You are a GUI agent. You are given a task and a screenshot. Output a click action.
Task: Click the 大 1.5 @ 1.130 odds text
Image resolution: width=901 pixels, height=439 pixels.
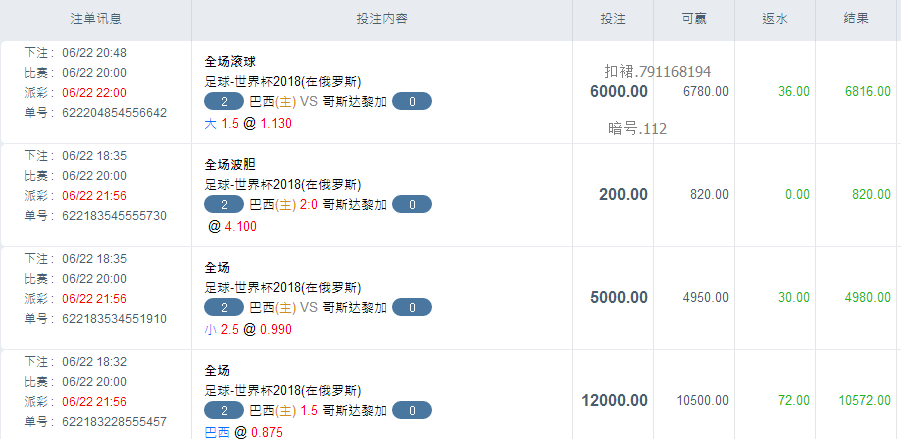[x=248, y=123]
